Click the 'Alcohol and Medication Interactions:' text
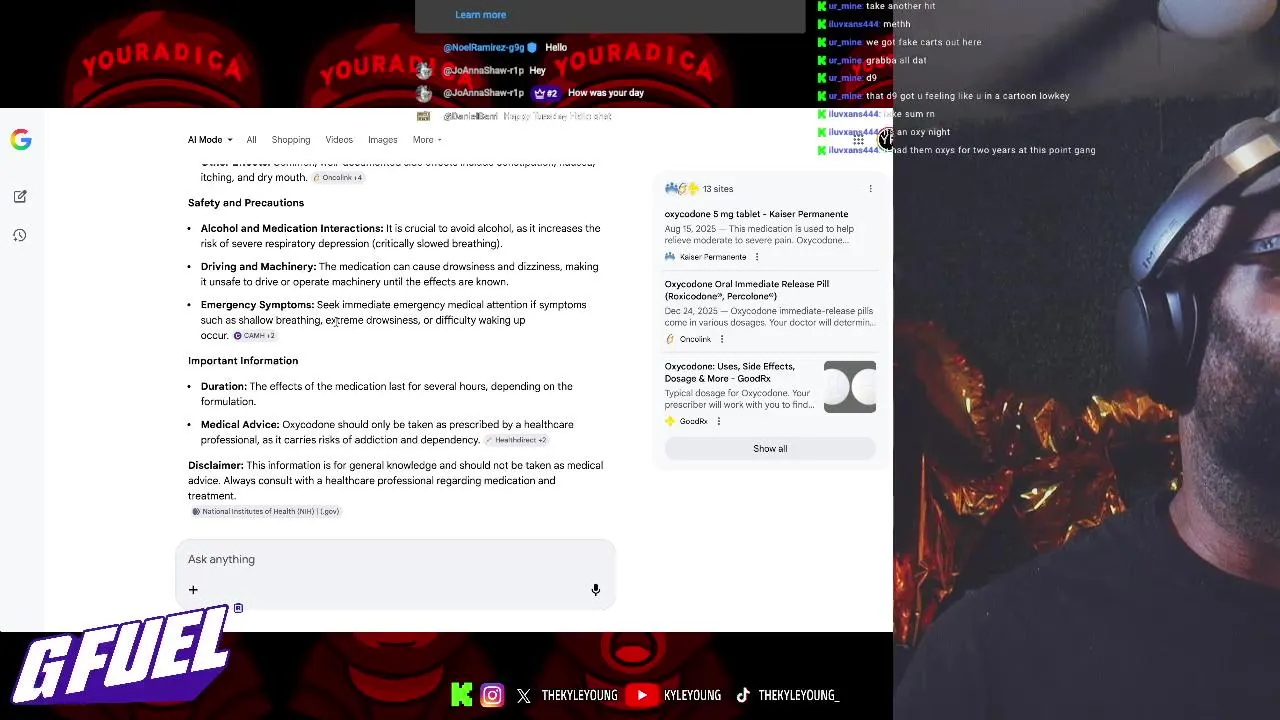 (292, 229)
